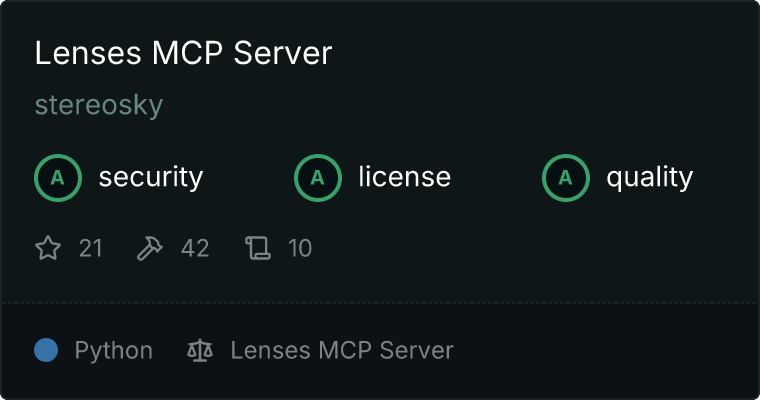Click the star count 21
This screenshot has height=400, width=760.
tap(91, 248)
